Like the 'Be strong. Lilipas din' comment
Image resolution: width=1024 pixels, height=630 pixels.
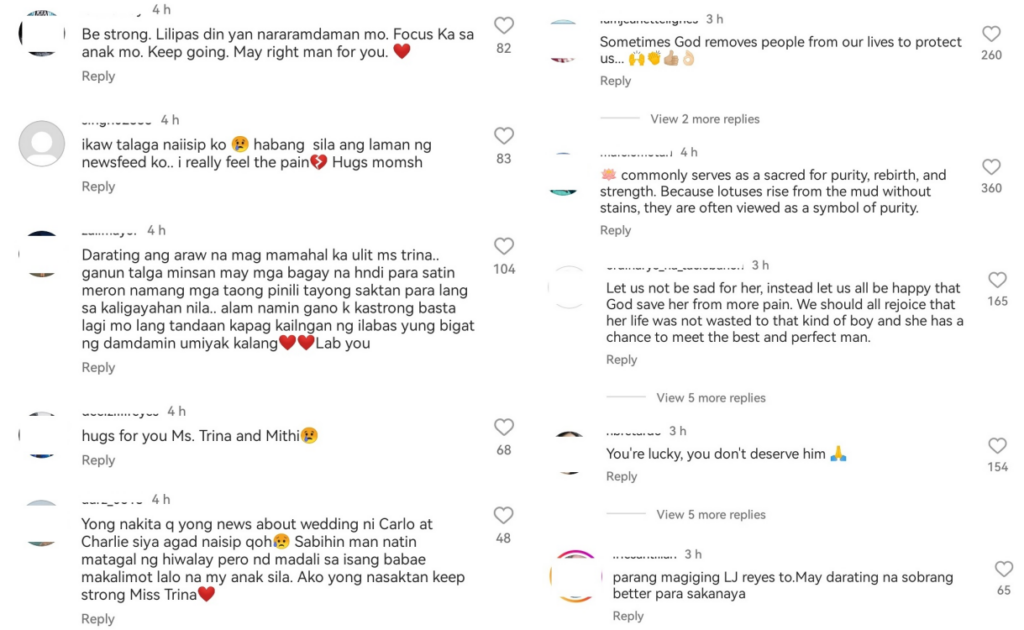(504, 26)
